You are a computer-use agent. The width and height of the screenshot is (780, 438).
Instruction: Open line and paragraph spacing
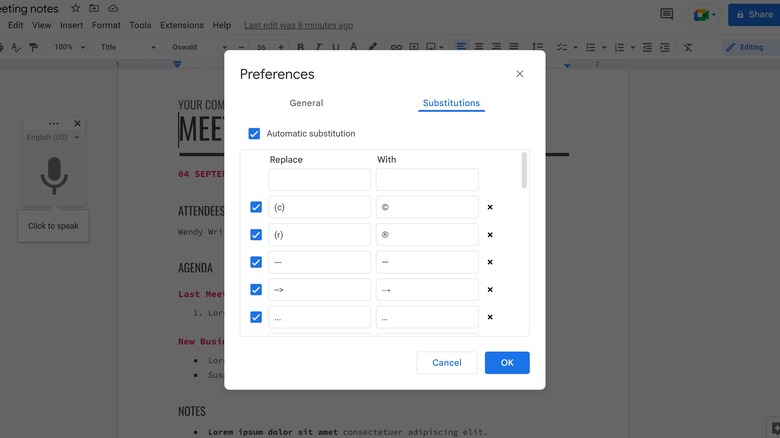point(538,47)
